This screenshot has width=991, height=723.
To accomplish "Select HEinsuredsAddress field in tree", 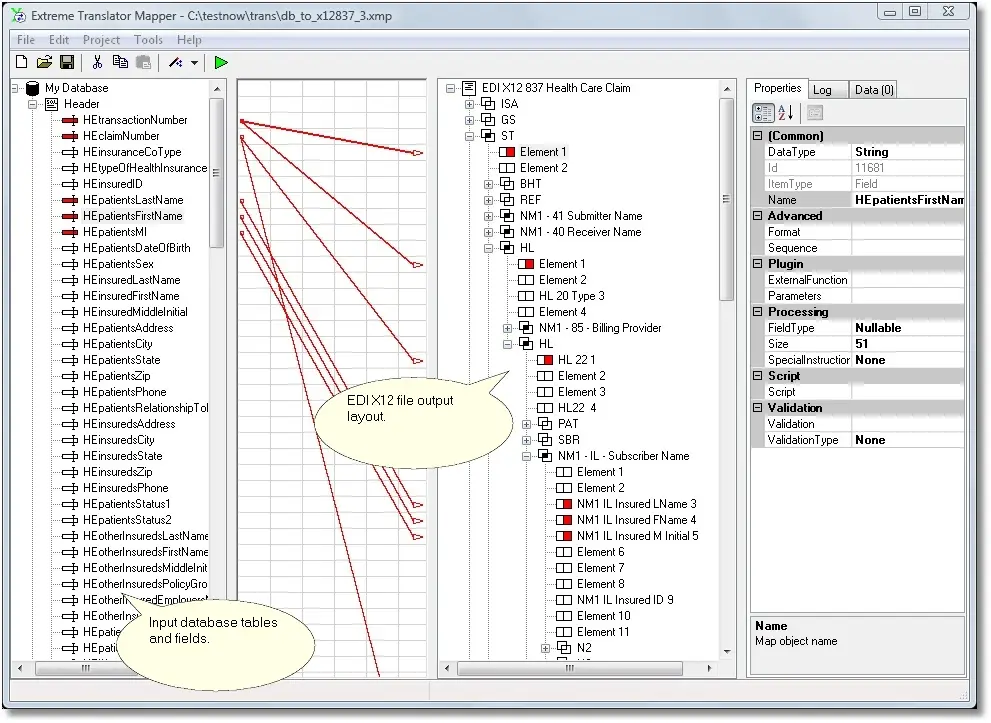I will point(129,423).
